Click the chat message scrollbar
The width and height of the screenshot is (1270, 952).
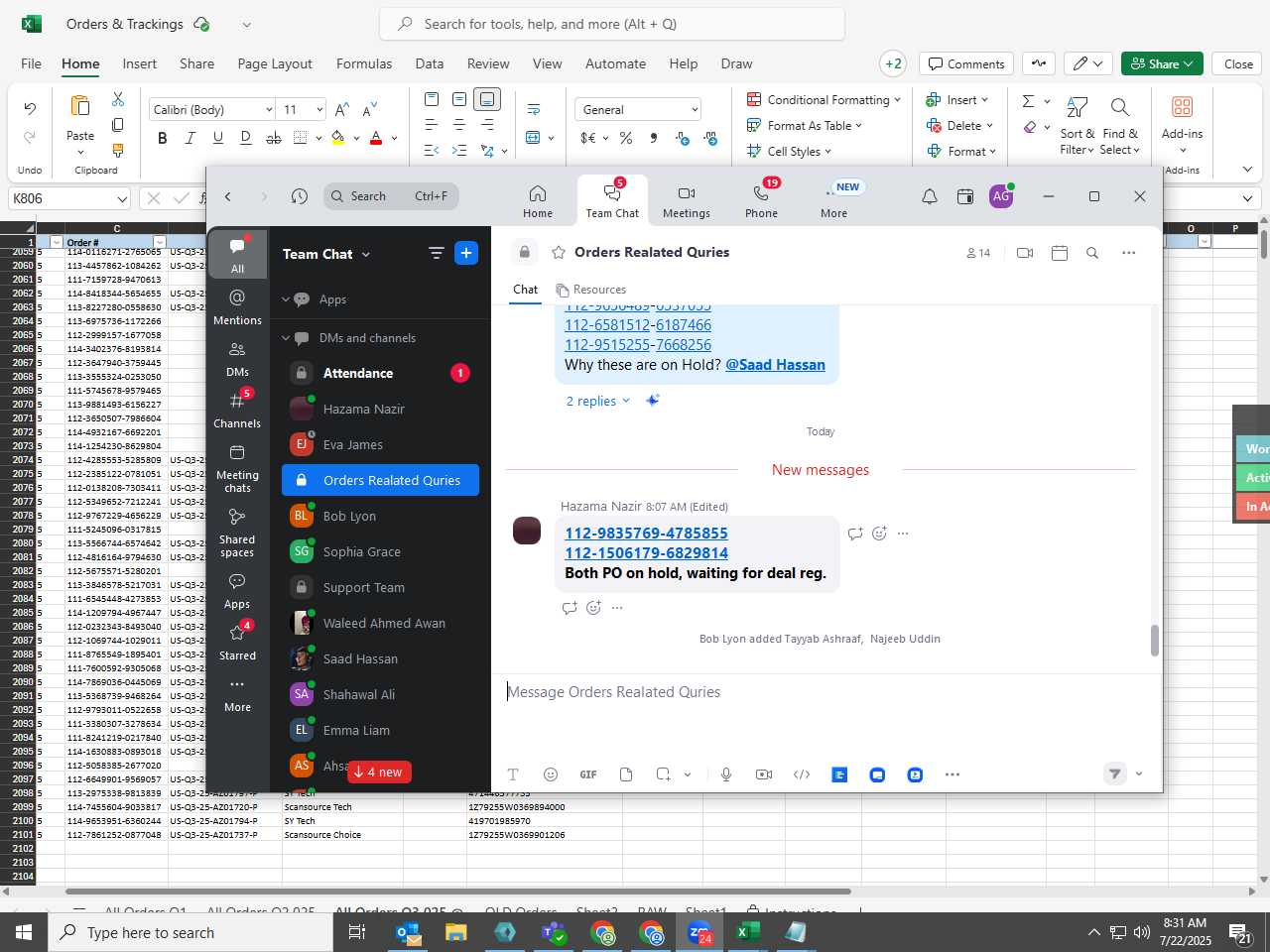[x=1154, y=641]
